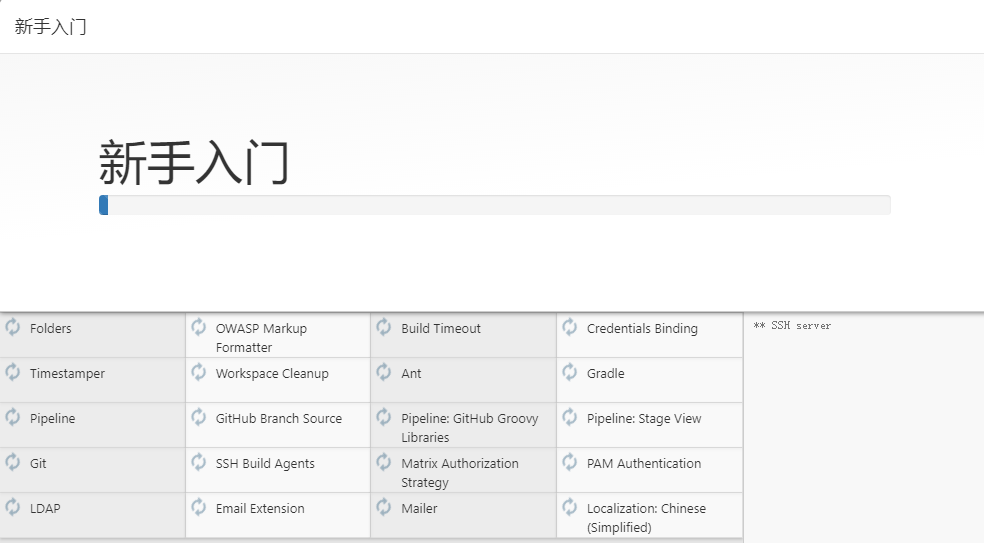Click the status icon beside SSH Build Agents
Screen dimensions: 984x543
point(198,462)
